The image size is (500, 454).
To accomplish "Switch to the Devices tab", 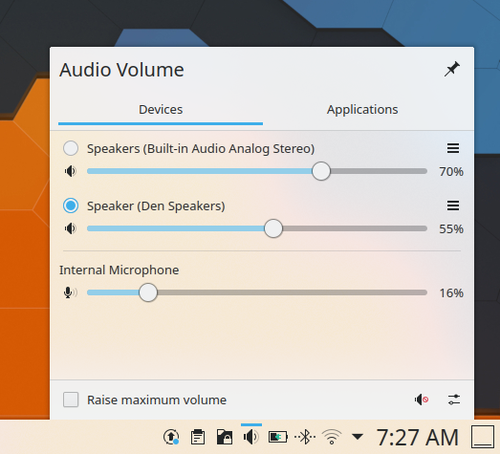I will (x=161, y=110).
